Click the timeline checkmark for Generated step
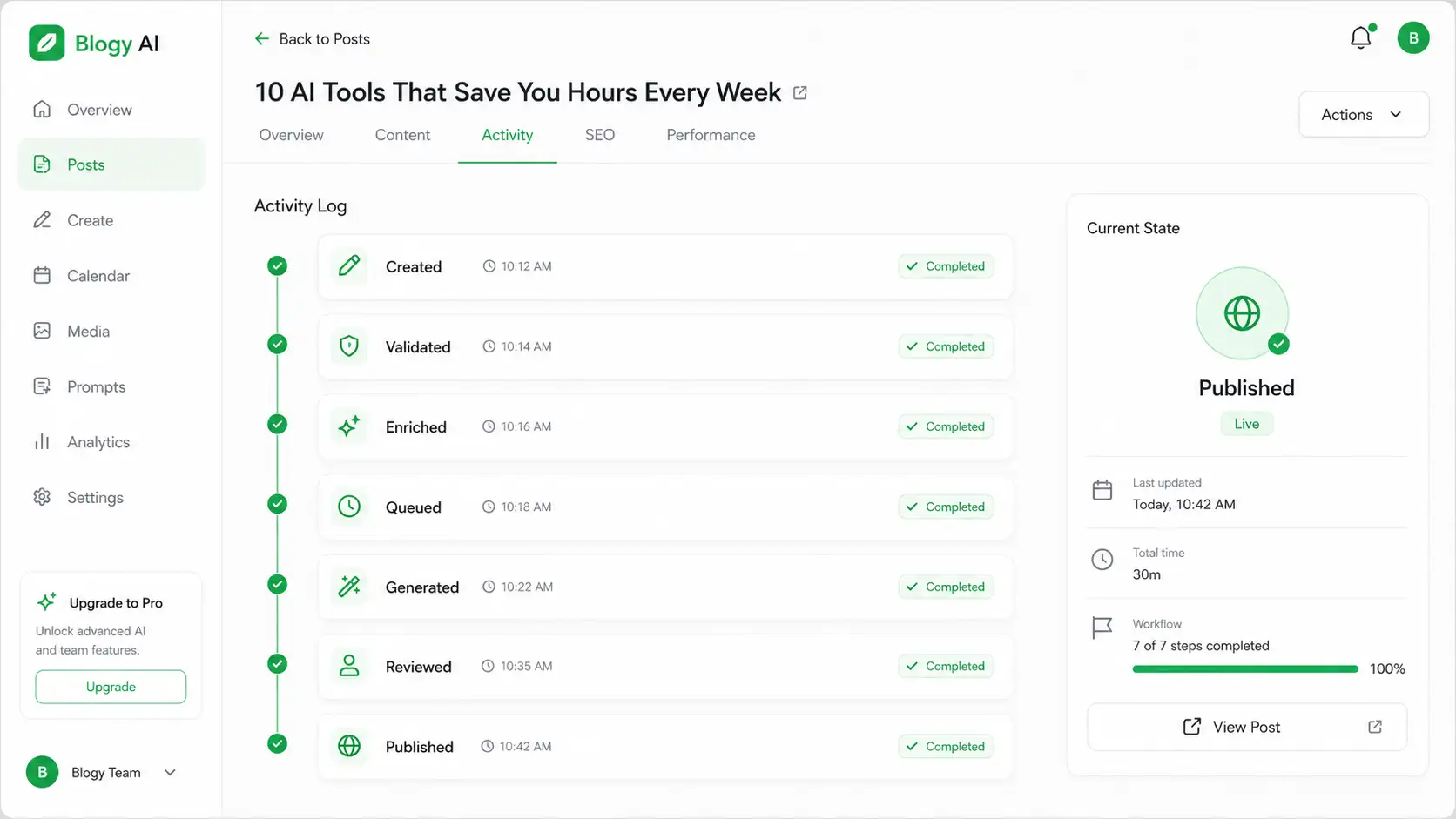The width and height of the screenshot is (1456, 819). coord(278,584)
